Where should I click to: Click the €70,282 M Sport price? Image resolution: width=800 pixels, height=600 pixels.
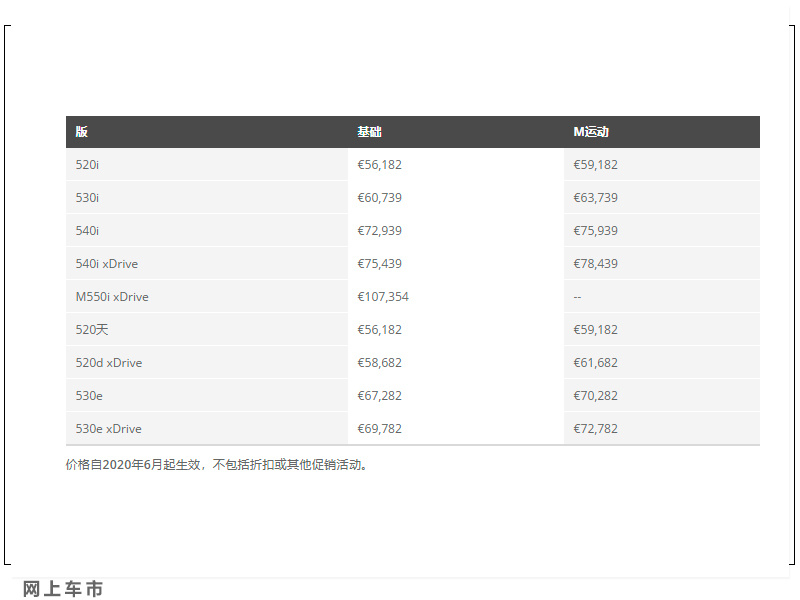tap(595, 396)
